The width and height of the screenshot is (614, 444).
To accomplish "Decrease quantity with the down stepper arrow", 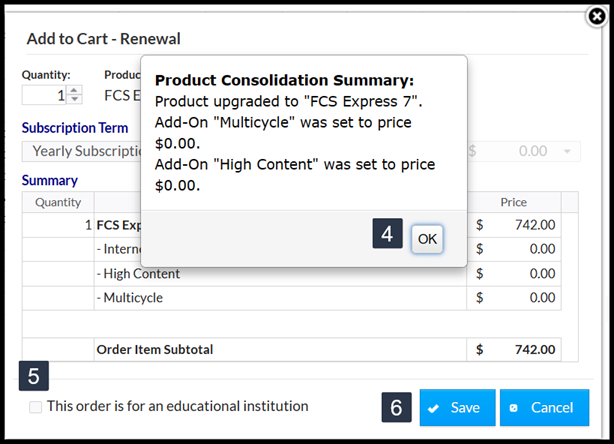I will [74, 100].
